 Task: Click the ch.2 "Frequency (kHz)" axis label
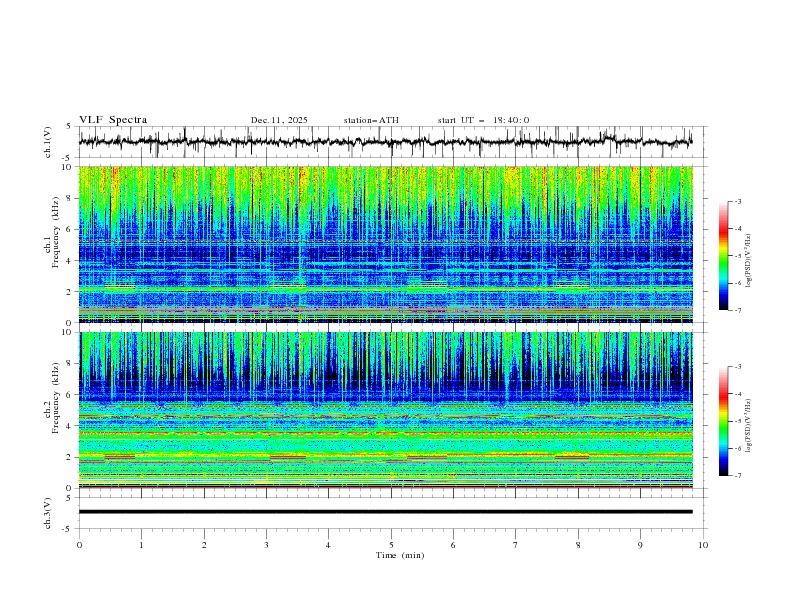56,397
